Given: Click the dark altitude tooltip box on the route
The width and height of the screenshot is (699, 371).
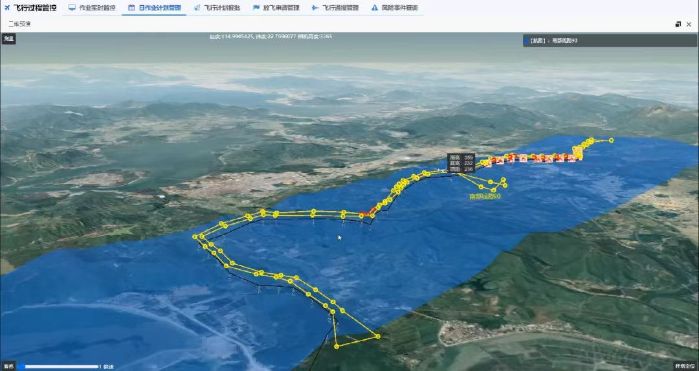Looking at the screenshot, I should 461,163.
